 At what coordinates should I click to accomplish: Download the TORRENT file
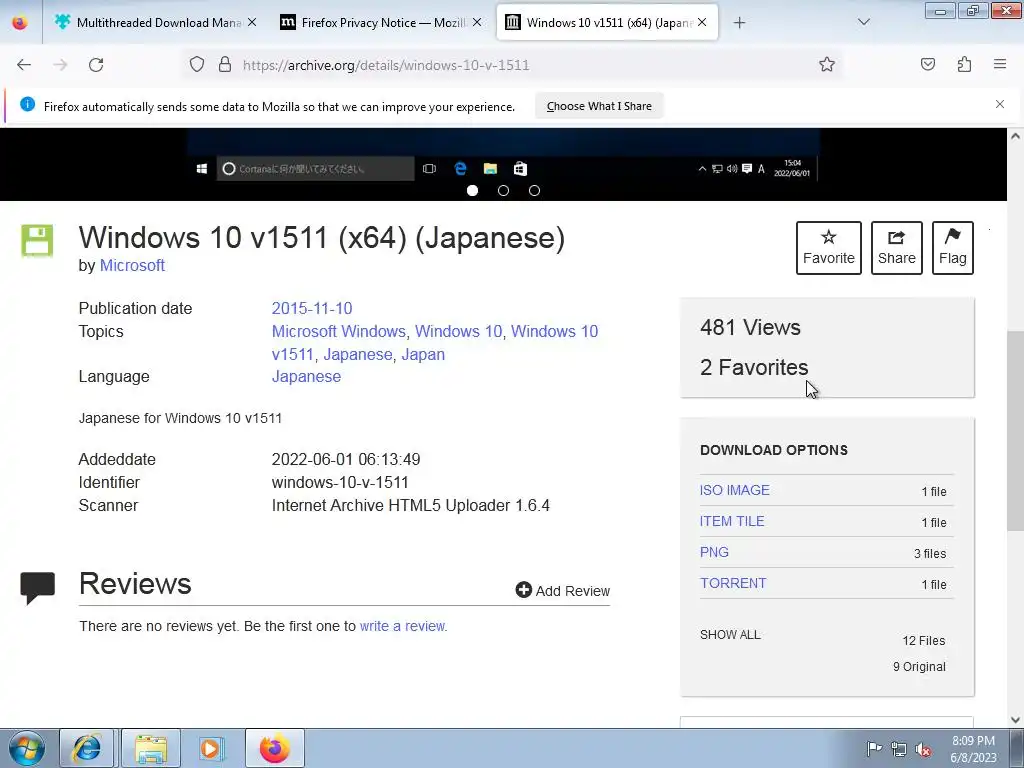[733, 583]
